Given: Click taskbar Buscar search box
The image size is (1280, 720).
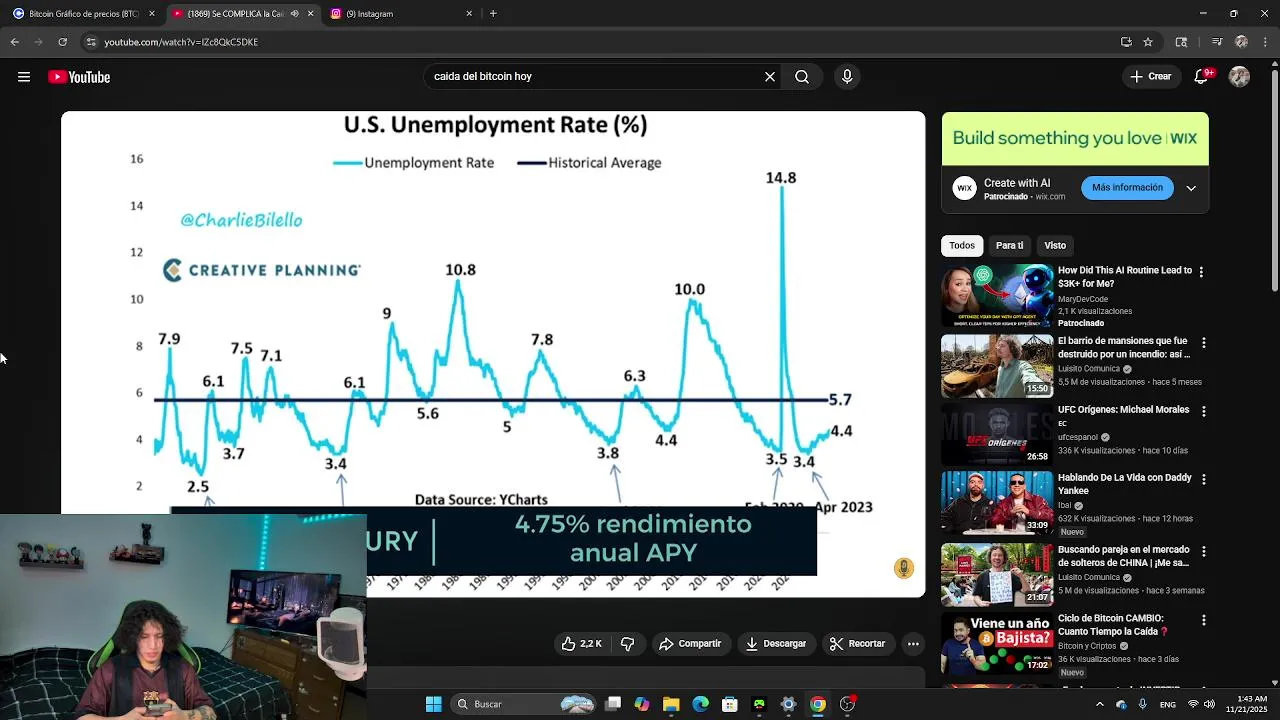Looking at the screenshot, I should pos(524,704).
